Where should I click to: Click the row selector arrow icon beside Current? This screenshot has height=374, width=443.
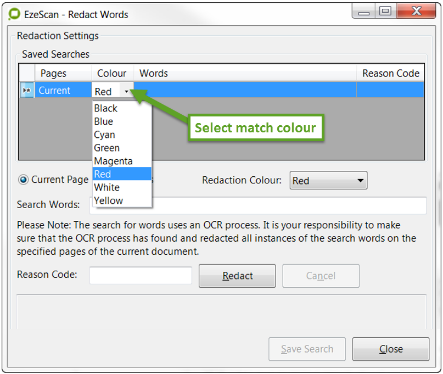tap(27, 90)
